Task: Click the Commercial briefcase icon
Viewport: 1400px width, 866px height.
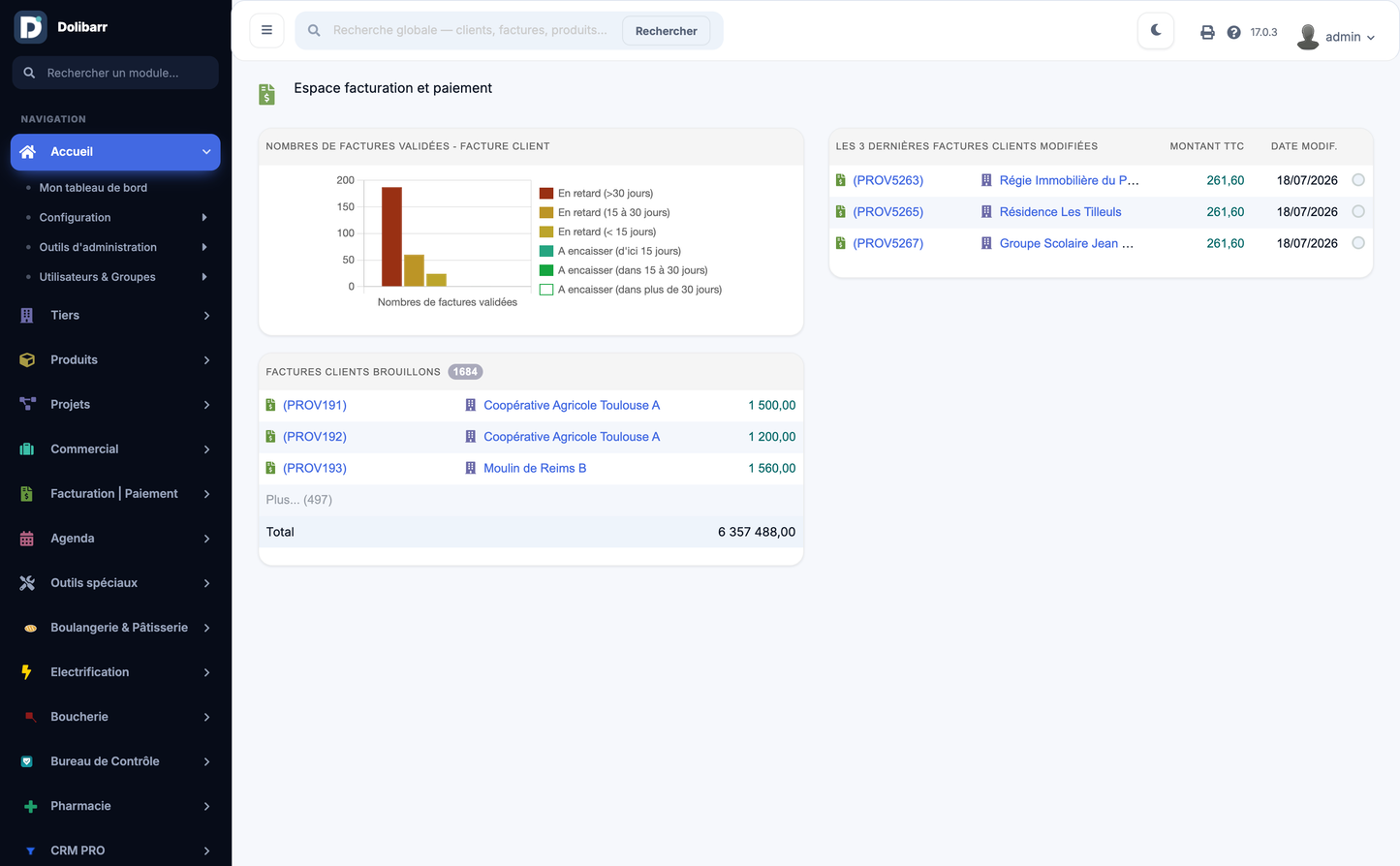Action: click(x=27, y=449)
